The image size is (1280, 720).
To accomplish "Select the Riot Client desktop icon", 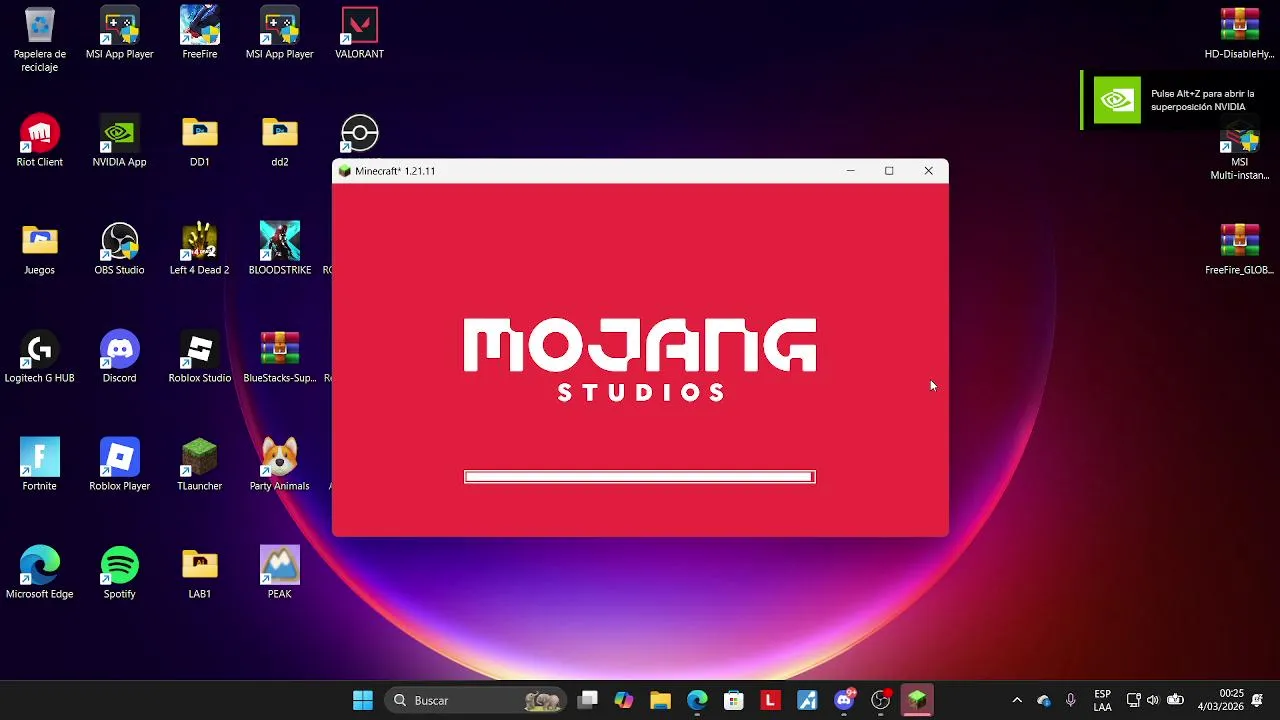I will click(x=40, y=141).
